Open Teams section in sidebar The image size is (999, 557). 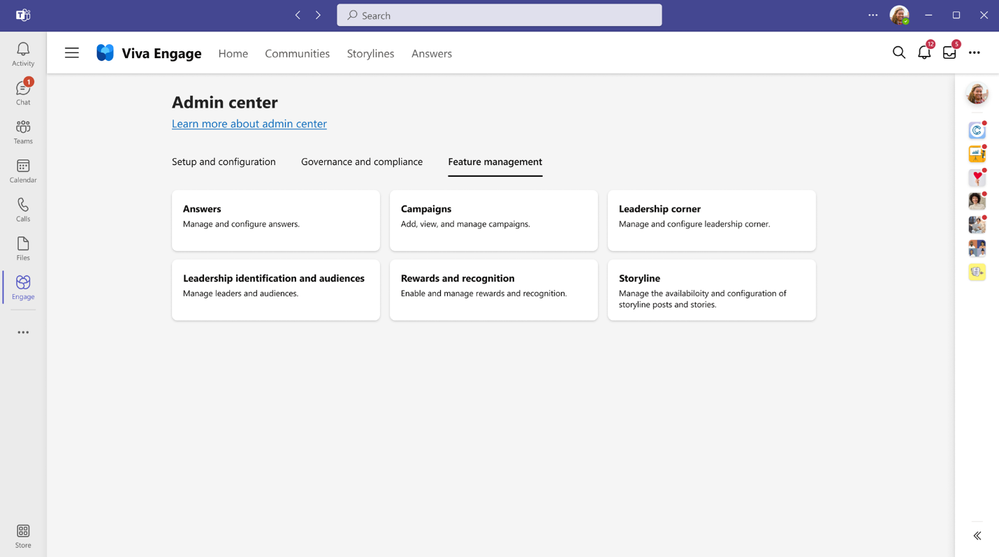pyautogui.click(x=23, y=131)
